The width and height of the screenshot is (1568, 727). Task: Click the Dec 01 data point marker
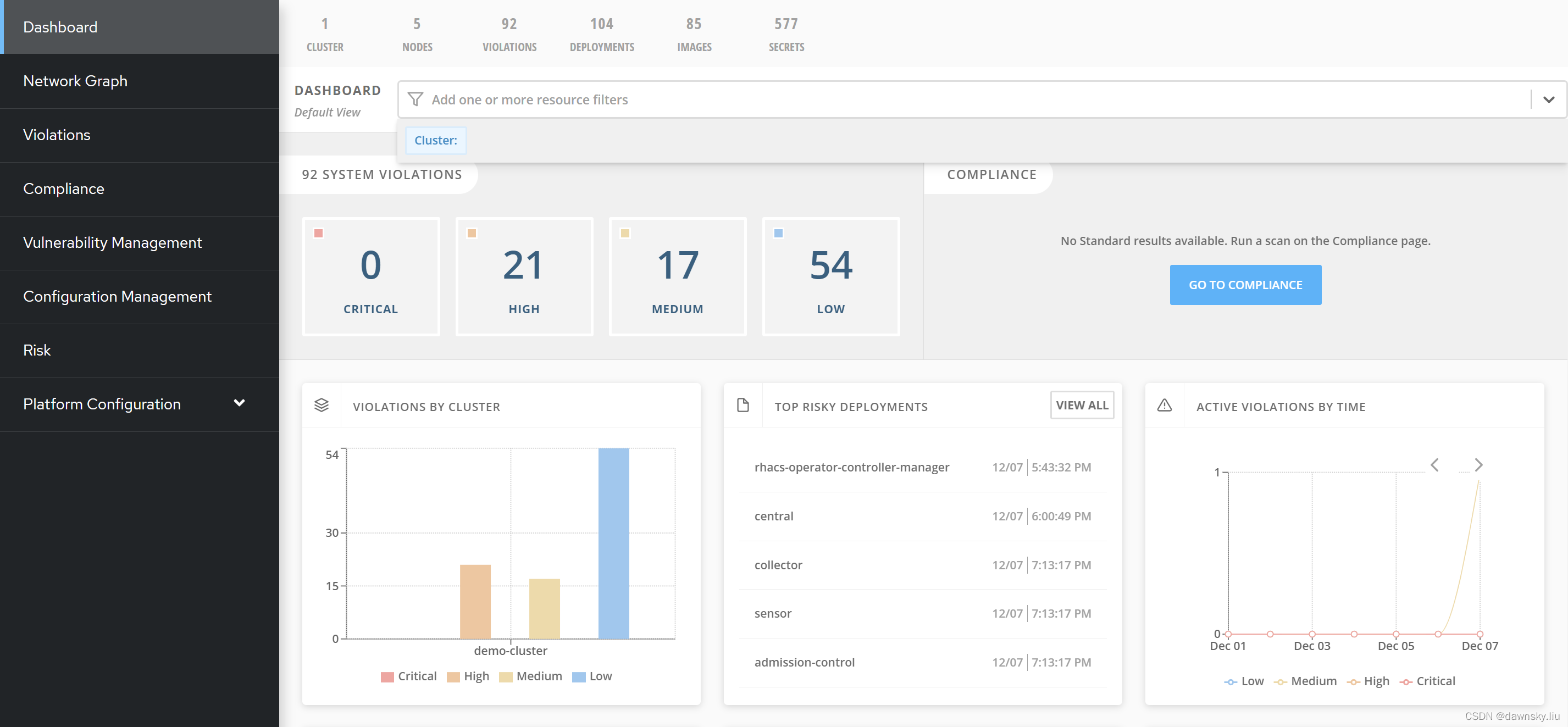point(1228,634)
